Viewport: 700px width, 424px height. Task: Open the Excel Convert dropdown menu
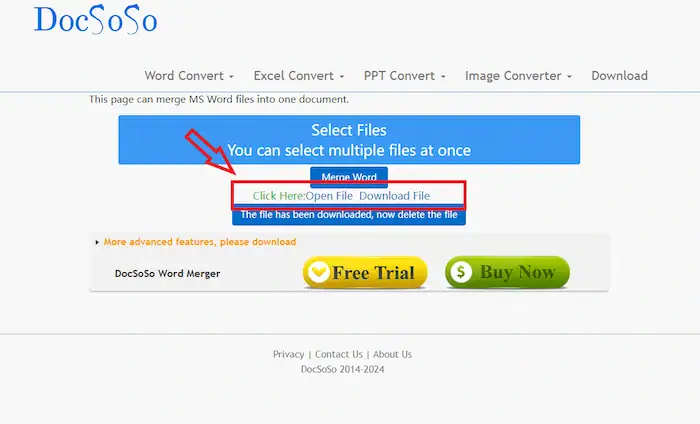click(x=298, y=76)
